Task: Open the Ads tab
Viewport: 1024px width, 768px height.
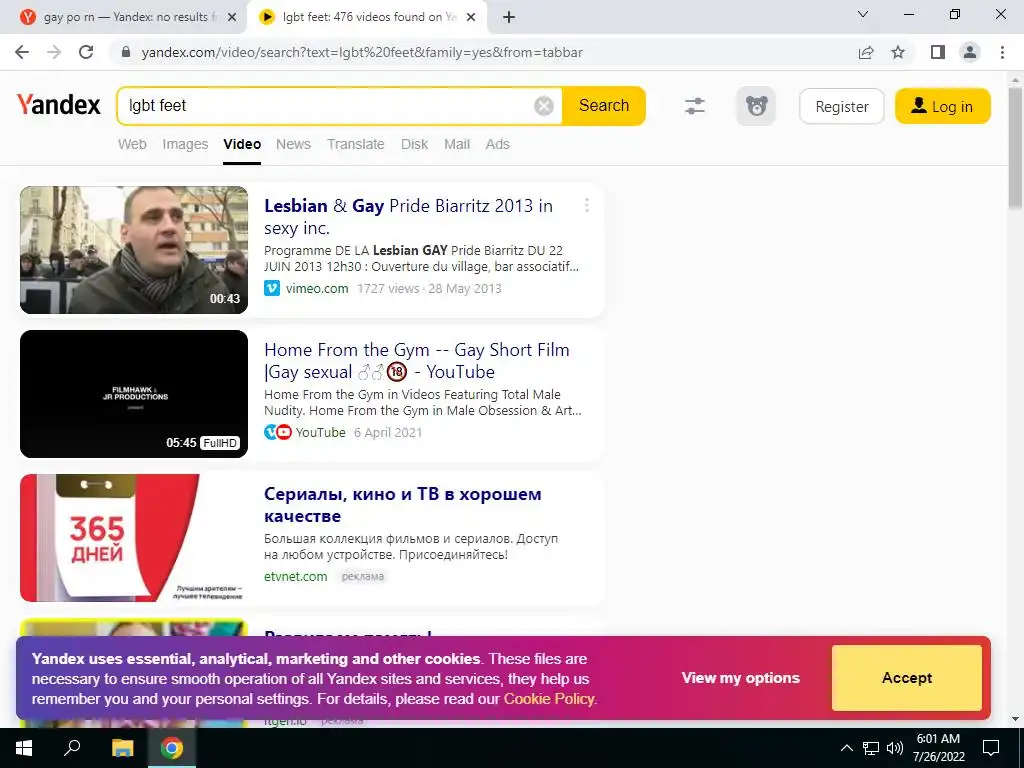Action: coord(498,144)
